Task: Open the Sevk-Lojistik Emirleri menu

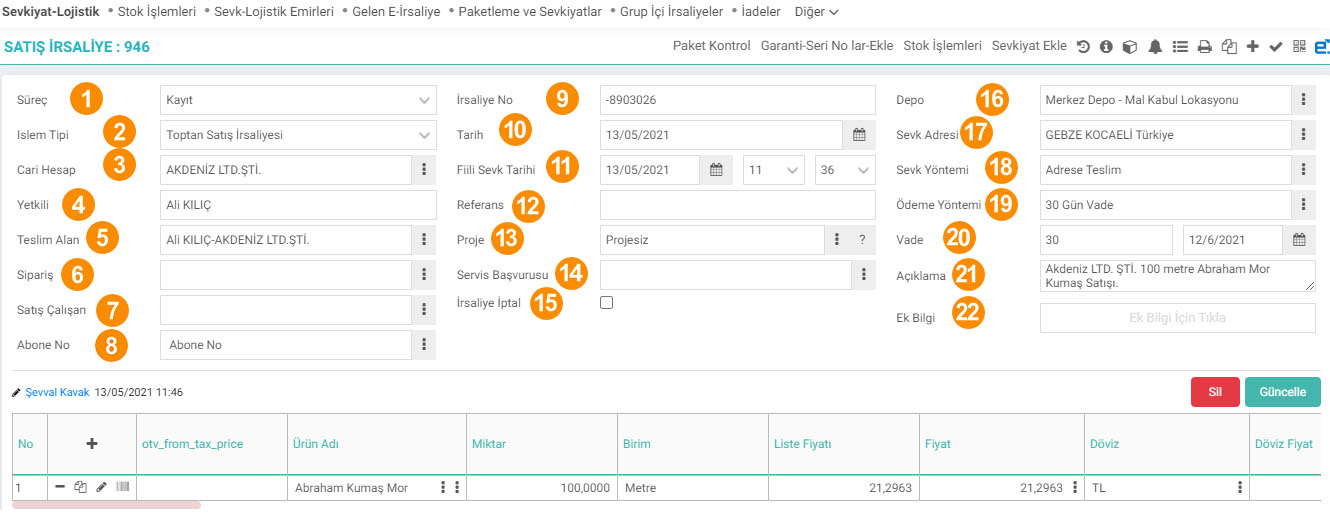Action: coord(274,11)
